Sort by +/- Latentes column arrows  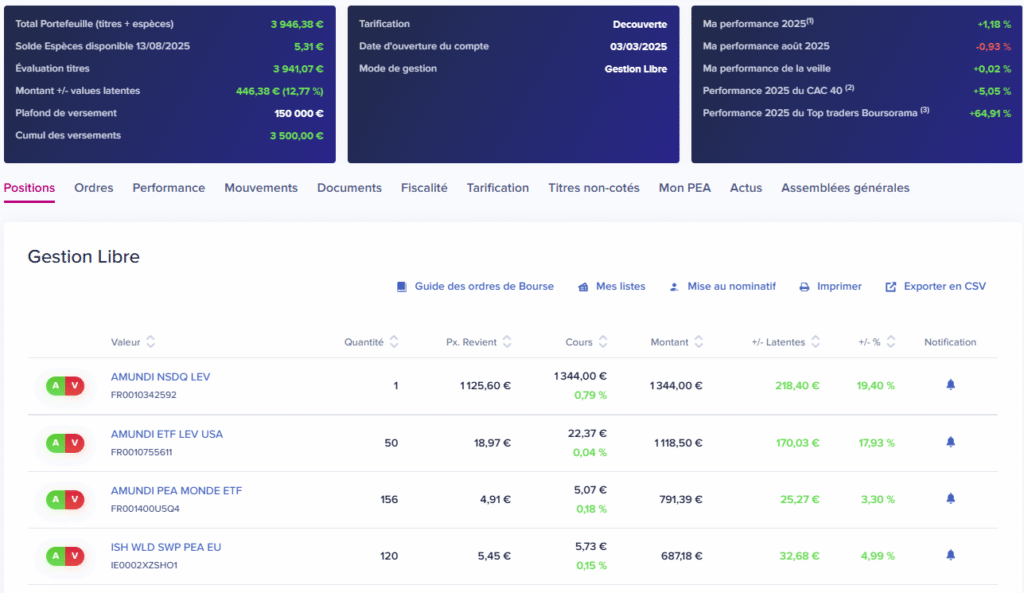816,342
